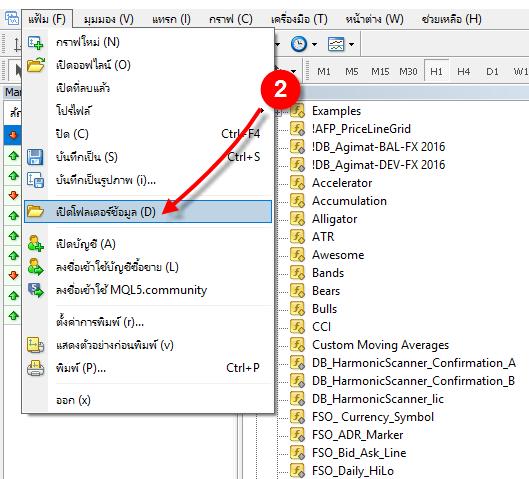Click the clock periods toolbar icon
Screen dimensions: 529x479
pos(299,44)
